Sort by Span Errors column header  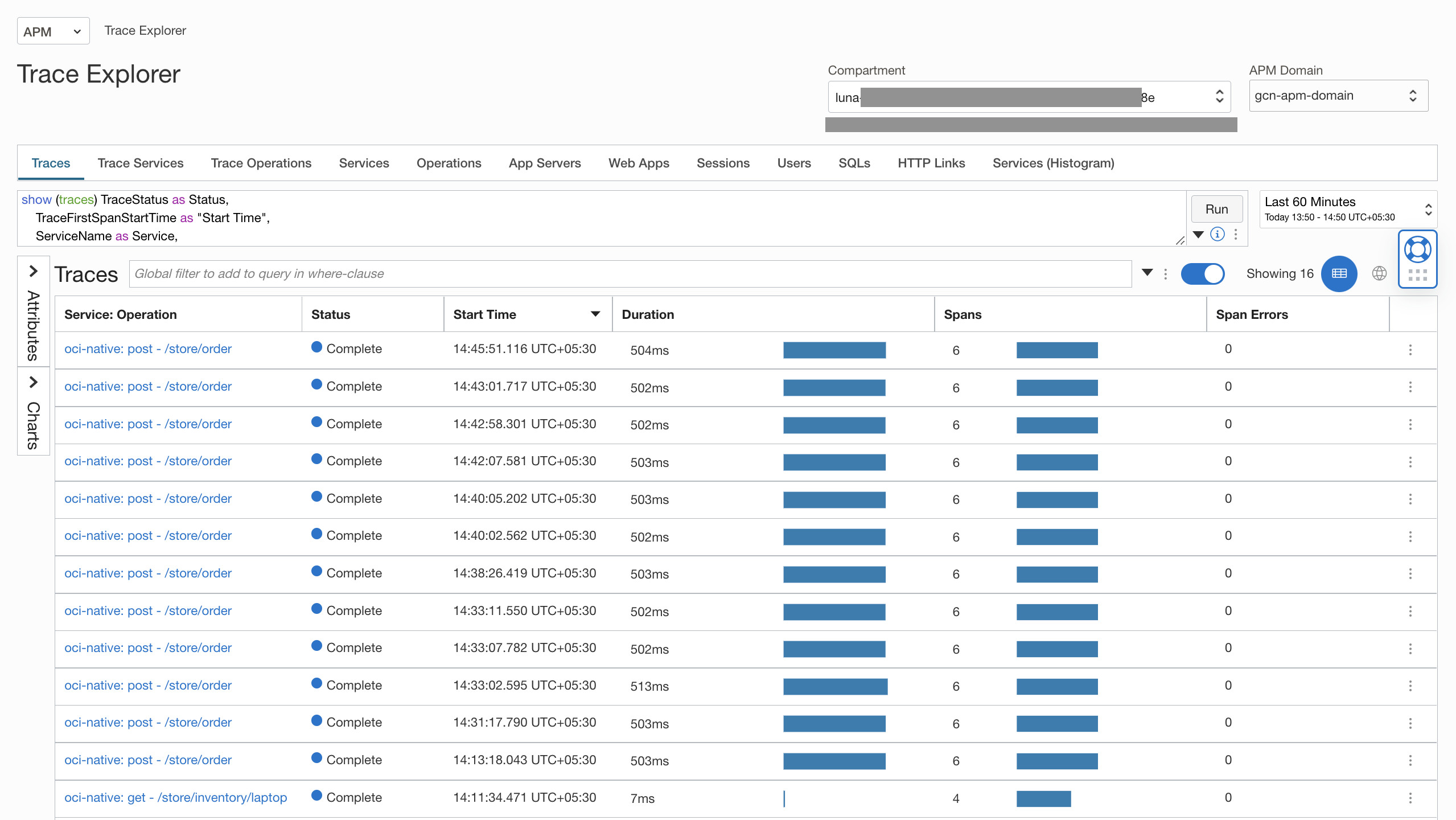click(x=1252, y=314)
